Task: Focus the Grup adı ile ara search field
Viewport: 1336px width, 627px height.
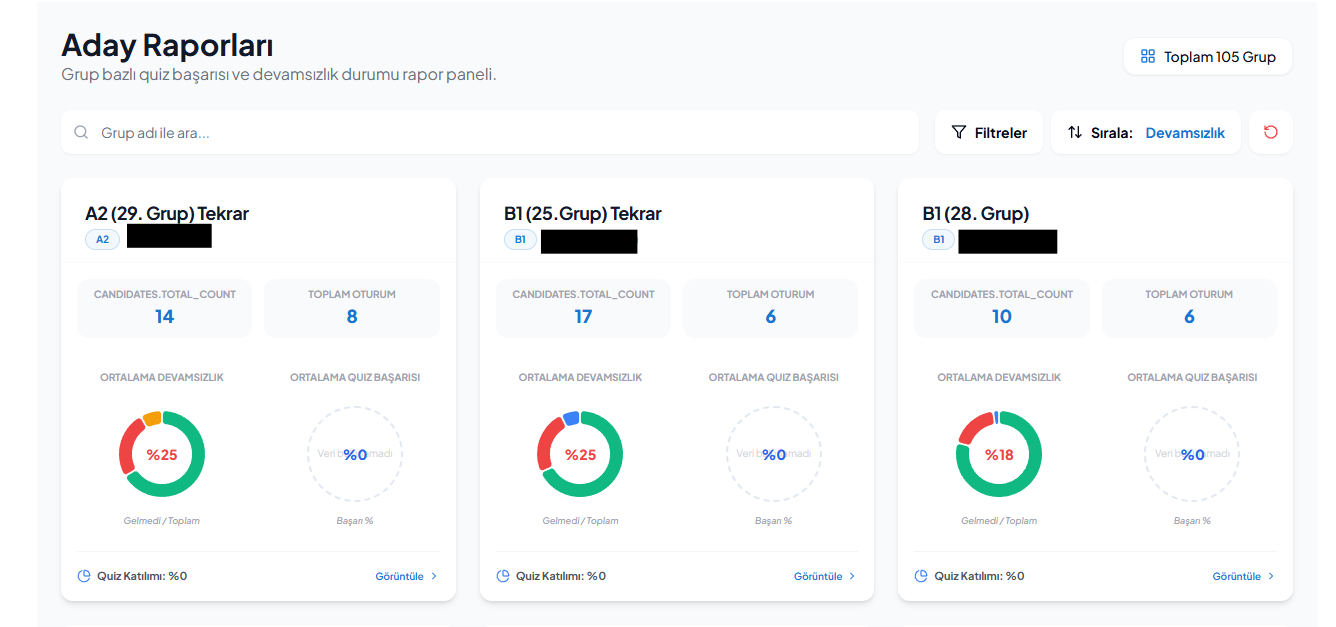Action: click(490, 132)
